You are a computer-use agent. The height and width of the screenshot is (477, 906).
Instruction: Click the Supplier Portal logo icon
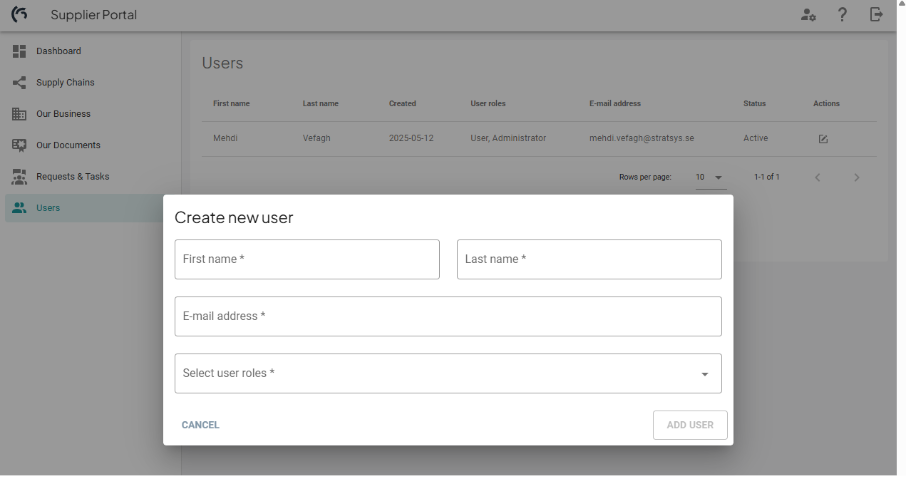point(19,15)
